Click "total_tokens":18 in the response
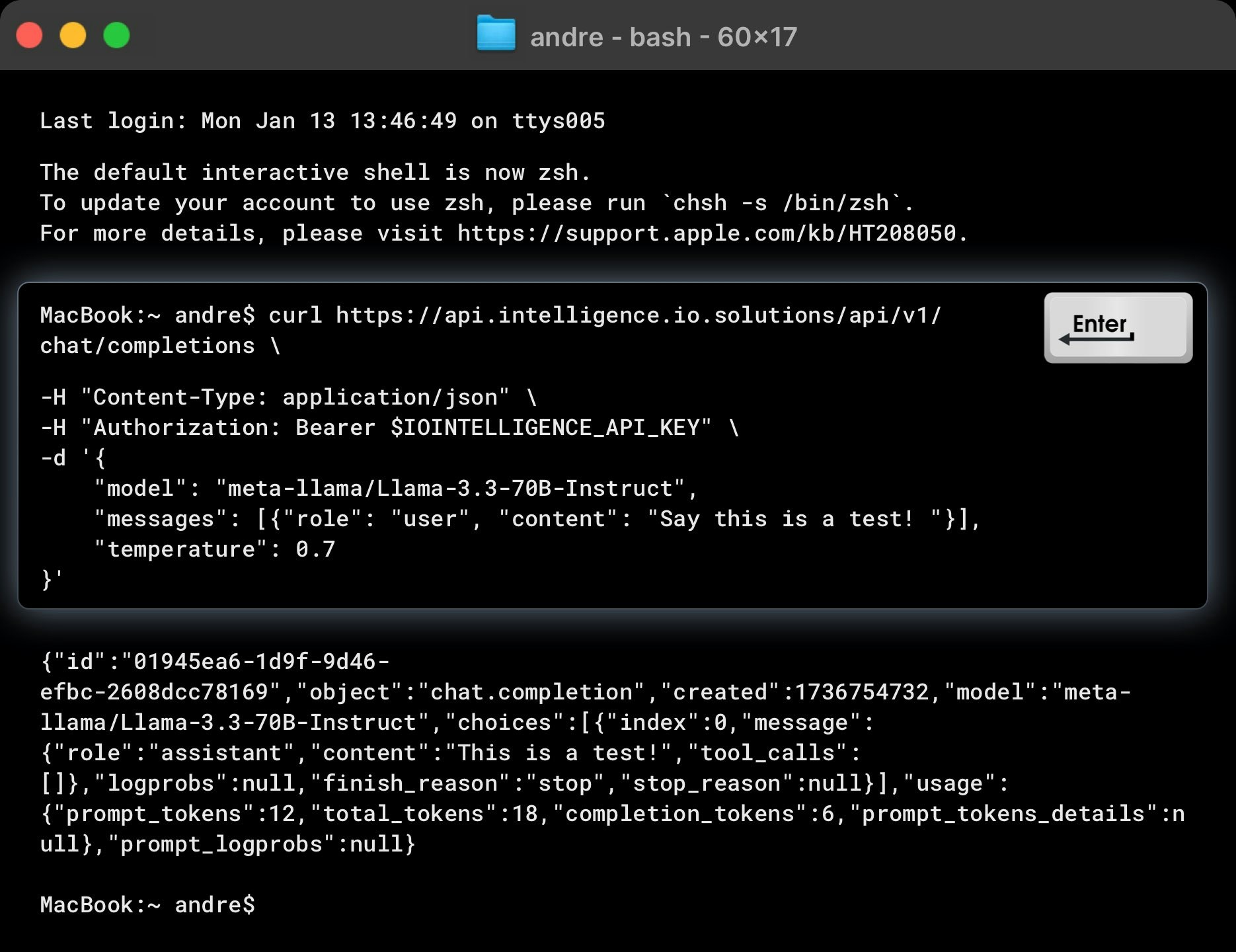1236x952 pixels. [424, 814]
